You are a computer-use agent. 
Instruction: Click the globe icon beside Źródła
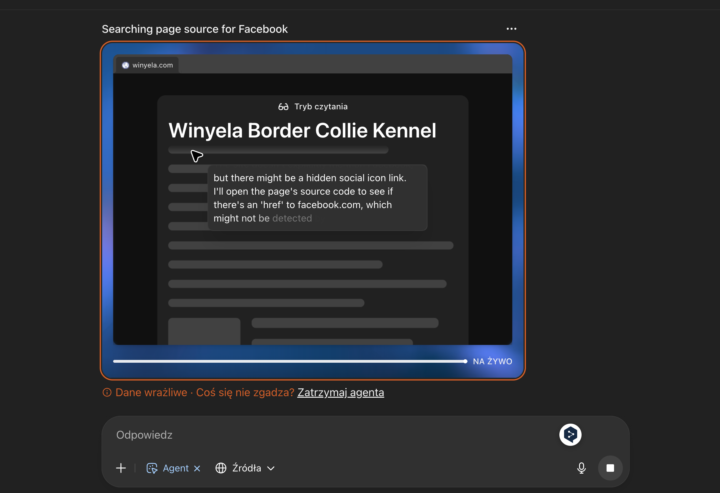click(221, 468)
